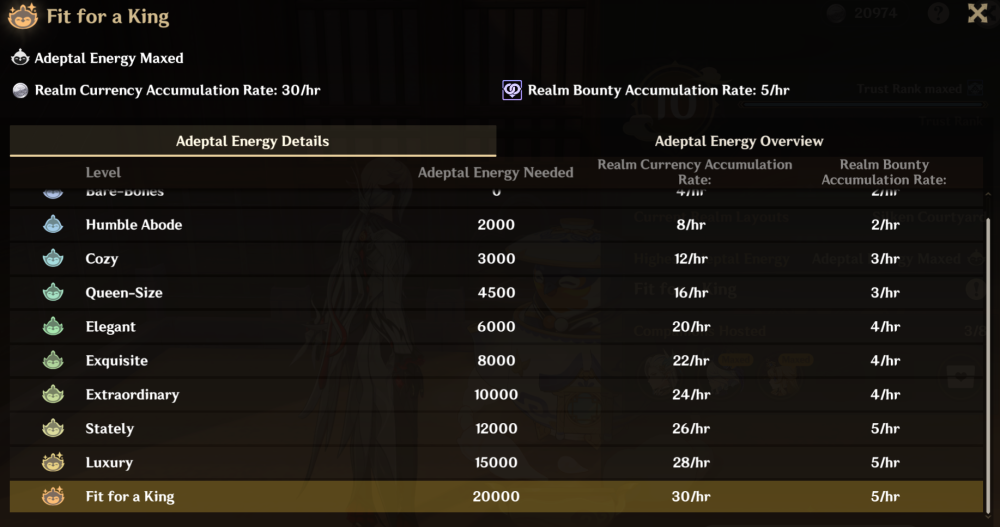Click the Realm Currency coin icon
1000x527 pixels.
click(20, 90)
